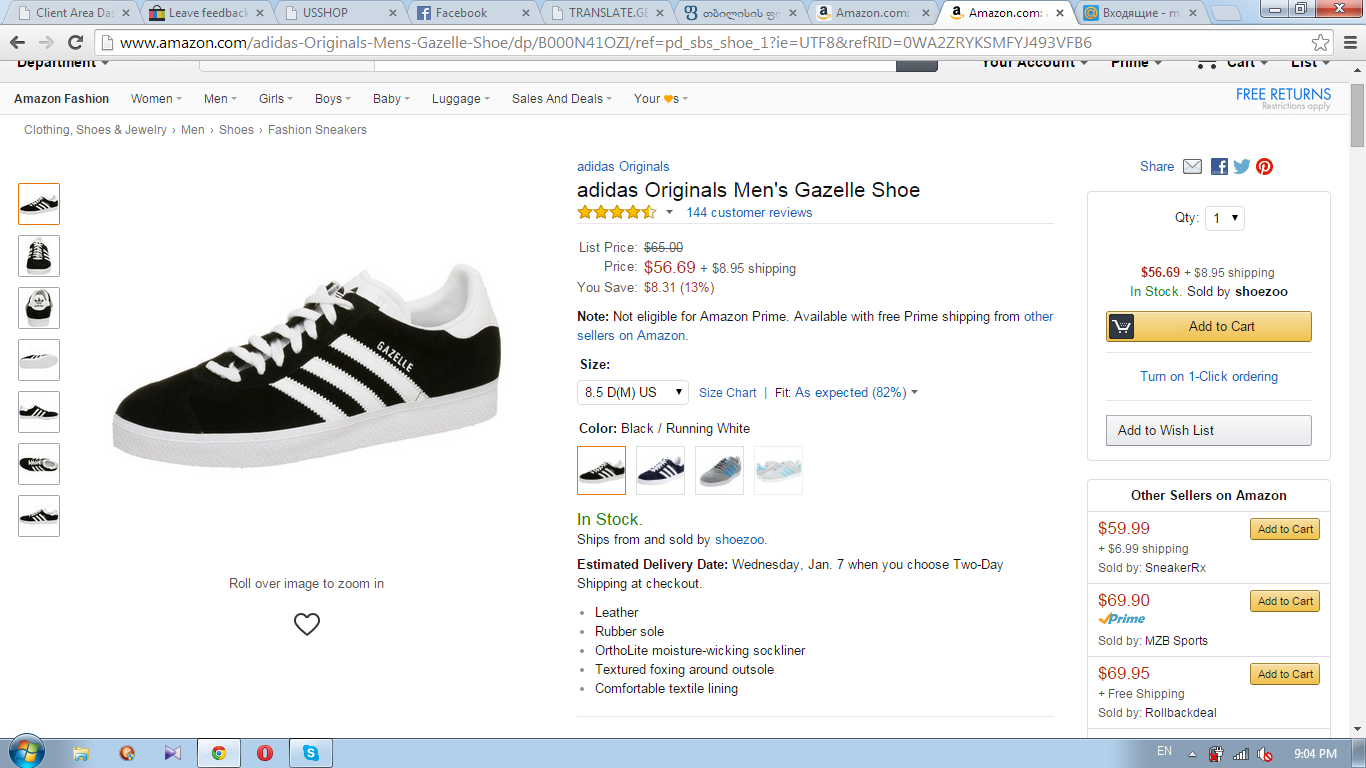The width and height of the screenshot is (1366, 768).
Task: Share on Facebook icon next to Share
Action: click(x=1219, y=167)
